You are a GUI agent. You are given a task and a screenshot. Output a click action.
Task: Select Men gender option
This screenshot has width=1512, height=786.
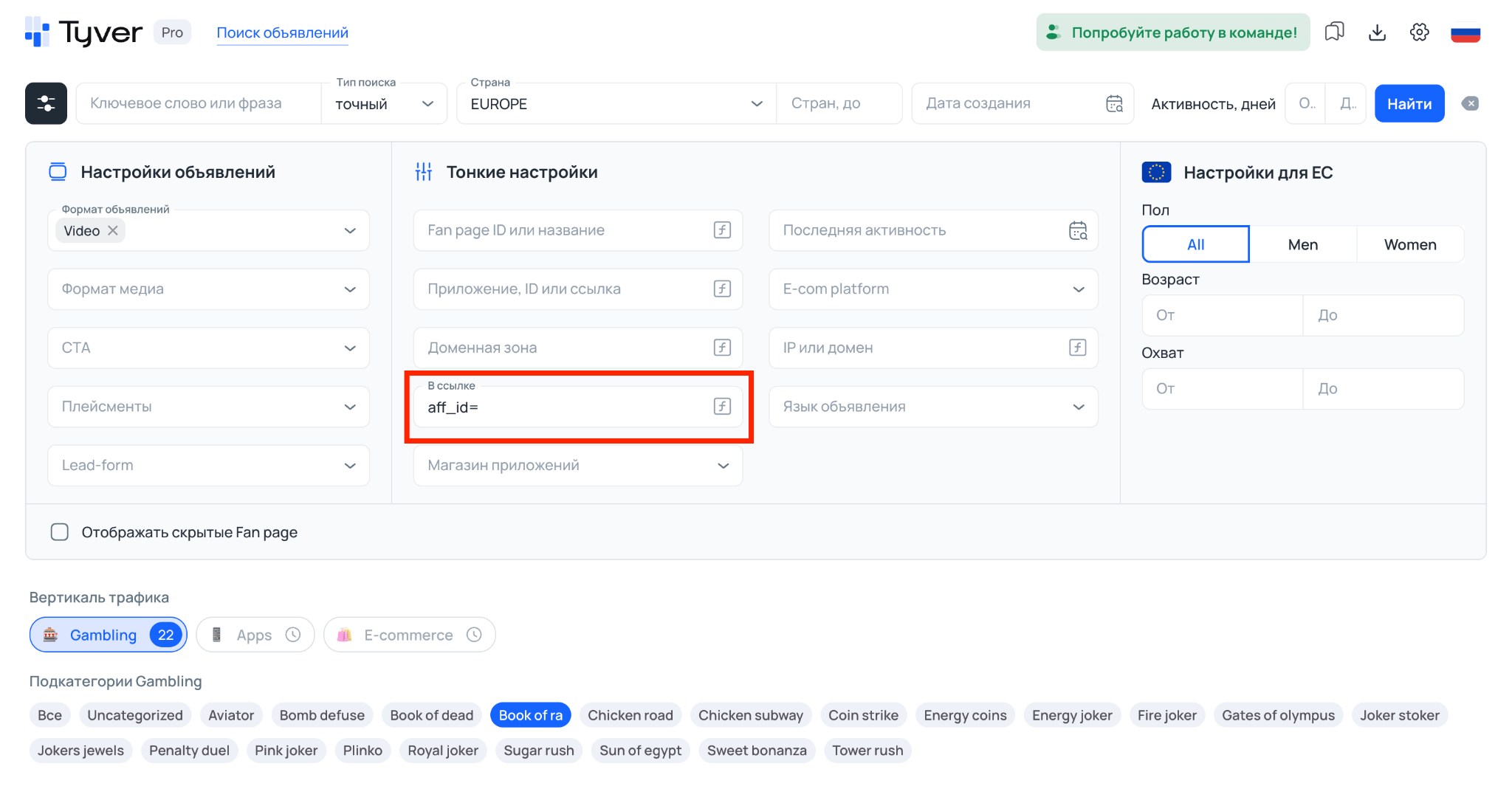(1302, 244)
